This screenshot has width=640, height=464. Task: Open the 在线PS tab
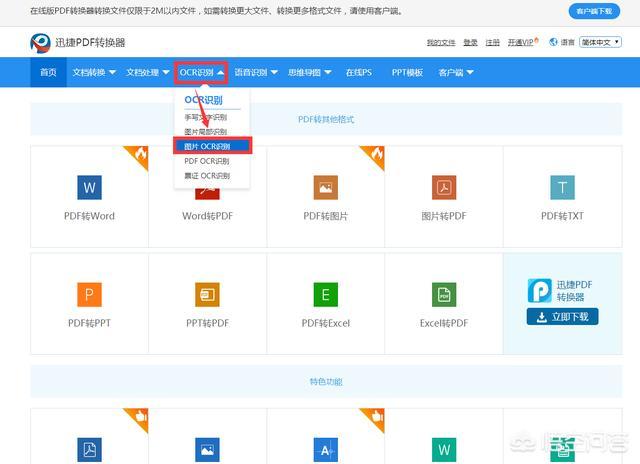(x=359, y=72)
